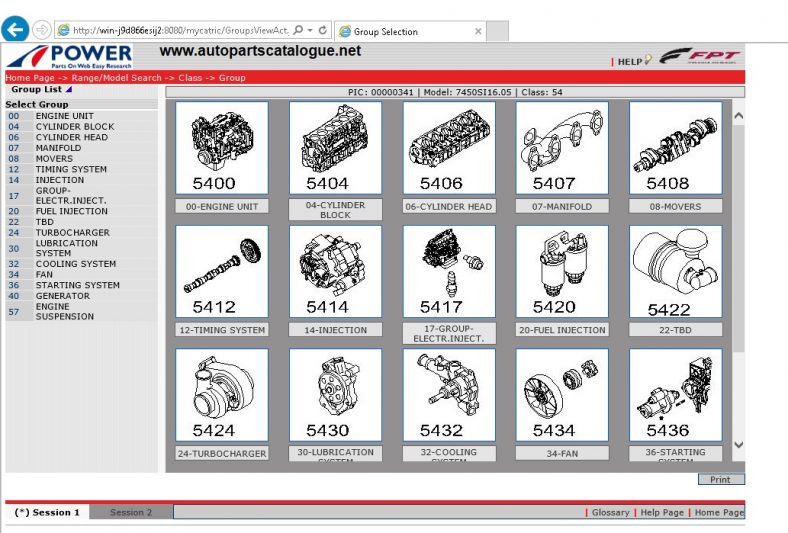Click the Print button

pos(720,479)
